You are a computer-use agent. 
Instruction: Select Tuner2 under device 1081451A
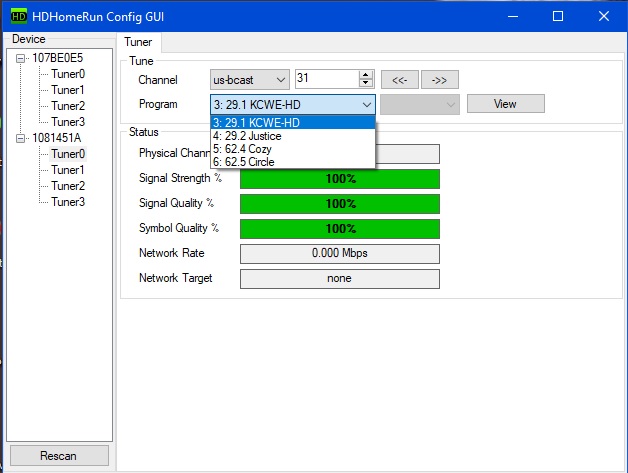click(x=68, y=186)
